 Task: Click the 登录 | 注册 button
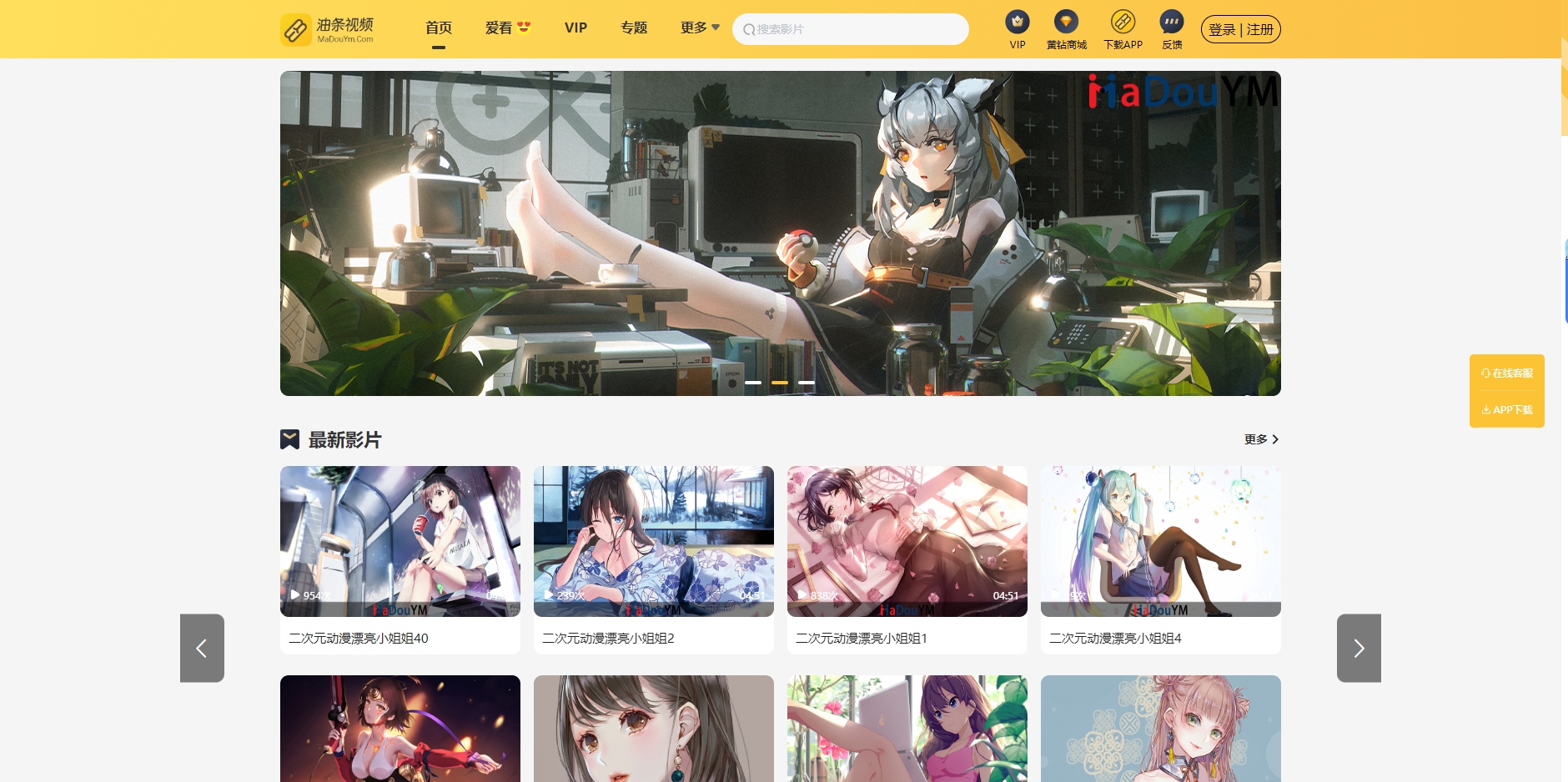pos(1241,29)
